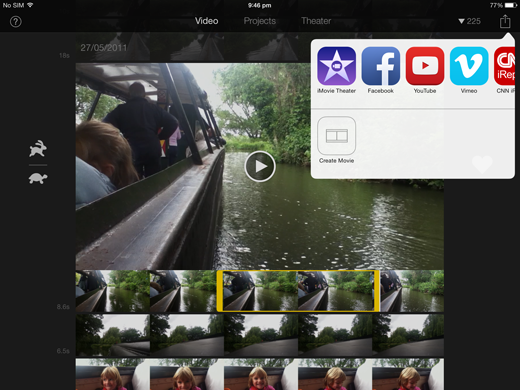This screenshot has width=520, height=390.
Task: Open the help question mark
Action: (16, 22)
